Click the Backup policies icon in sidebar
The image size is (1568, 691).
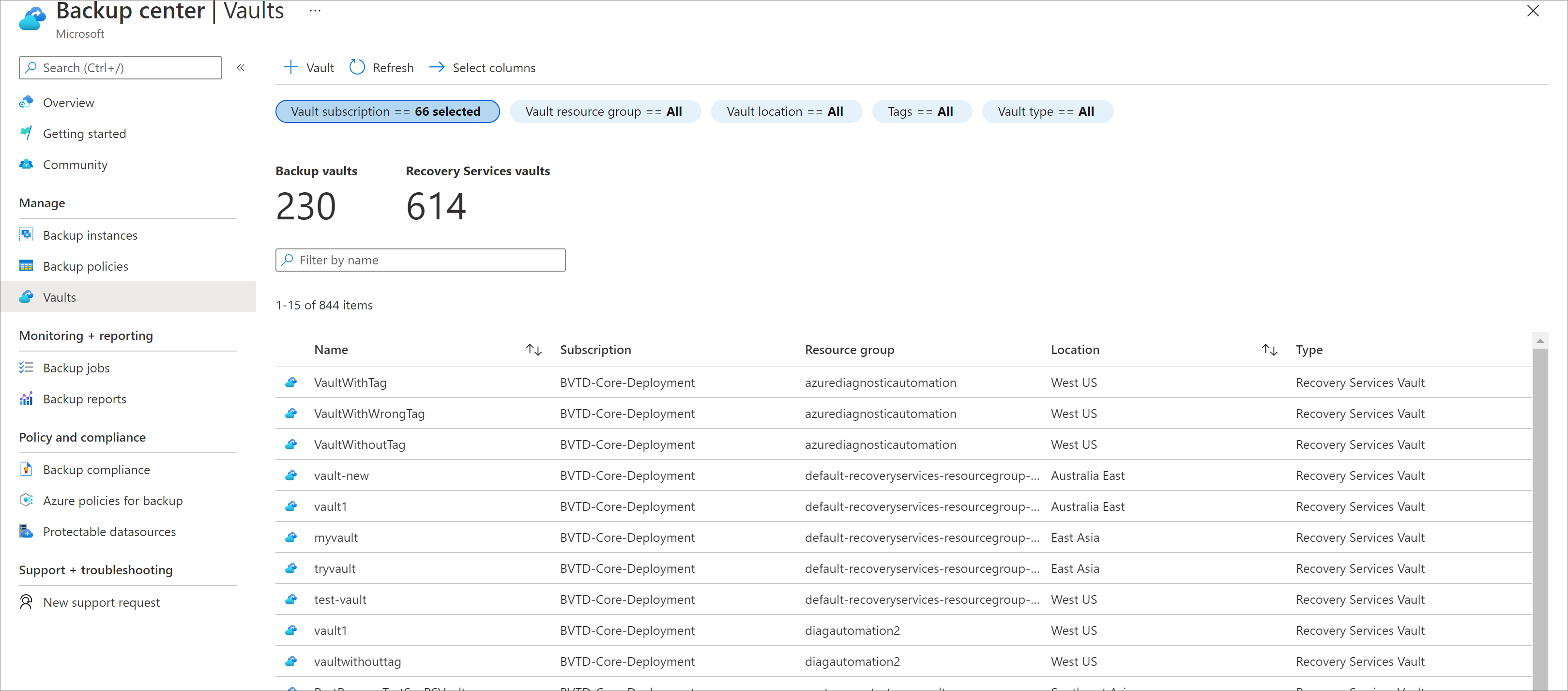(27, 265)
